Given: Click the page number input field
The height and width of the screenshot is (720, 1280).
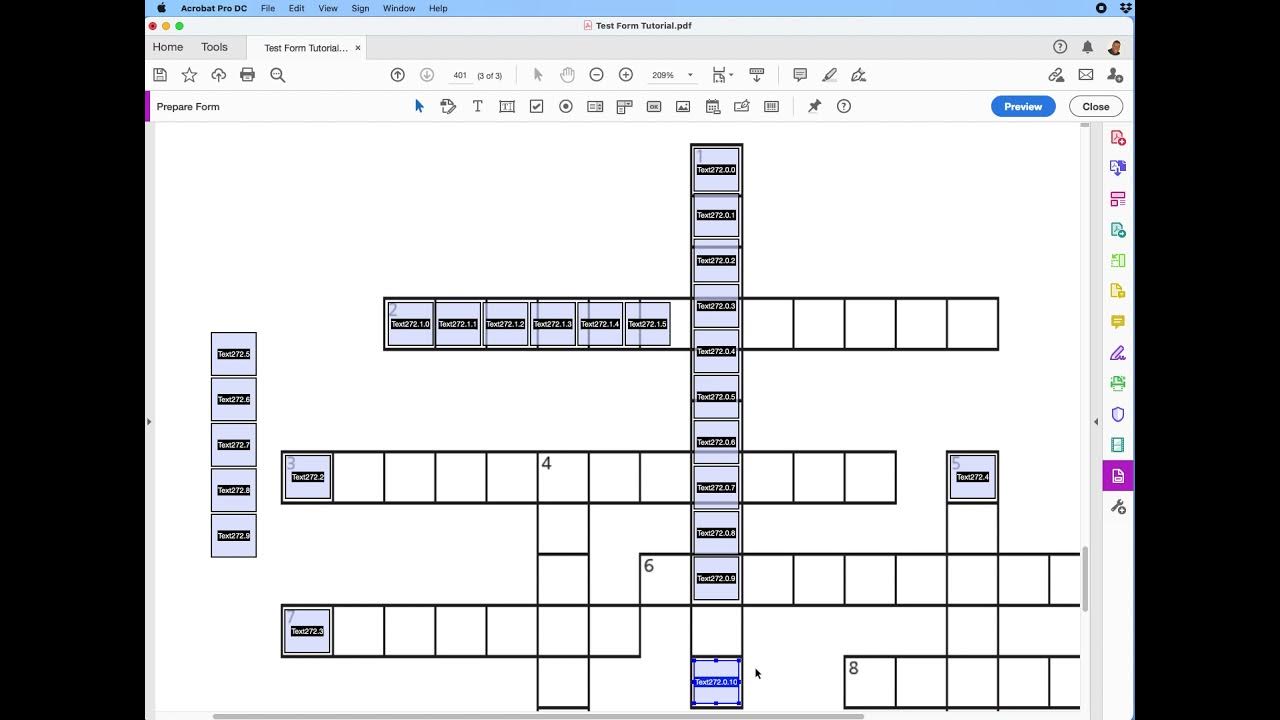Looking at the screenshot, I should (x=460, y=75).
